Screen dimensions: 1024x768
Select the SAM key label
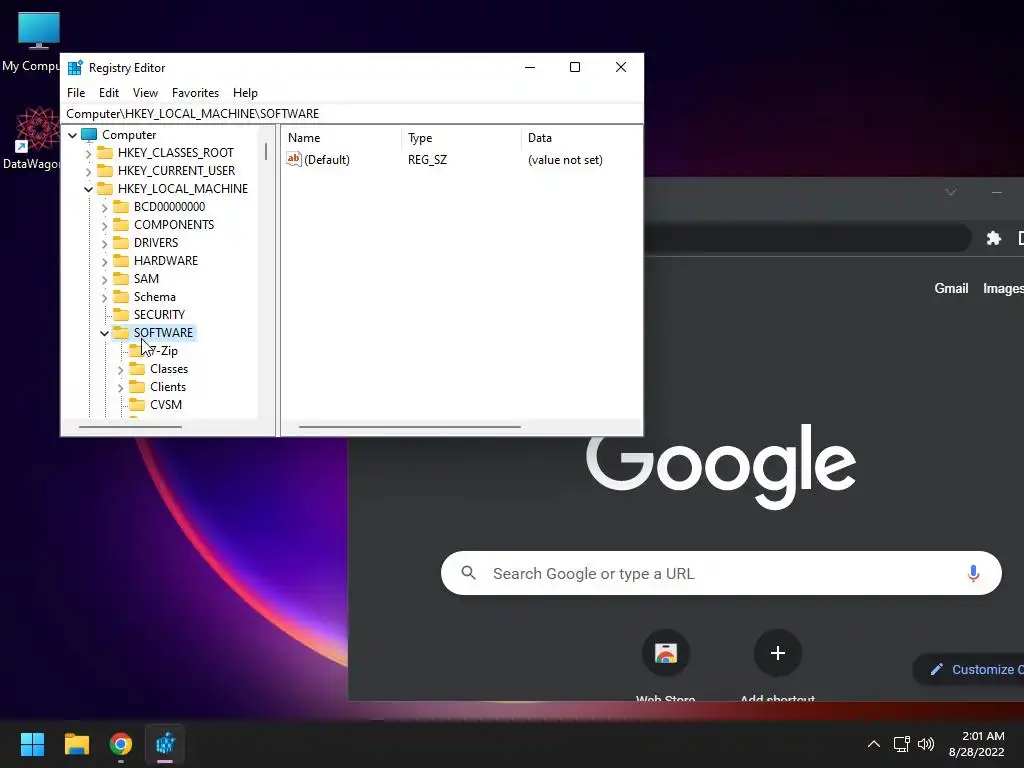point(146,279)
